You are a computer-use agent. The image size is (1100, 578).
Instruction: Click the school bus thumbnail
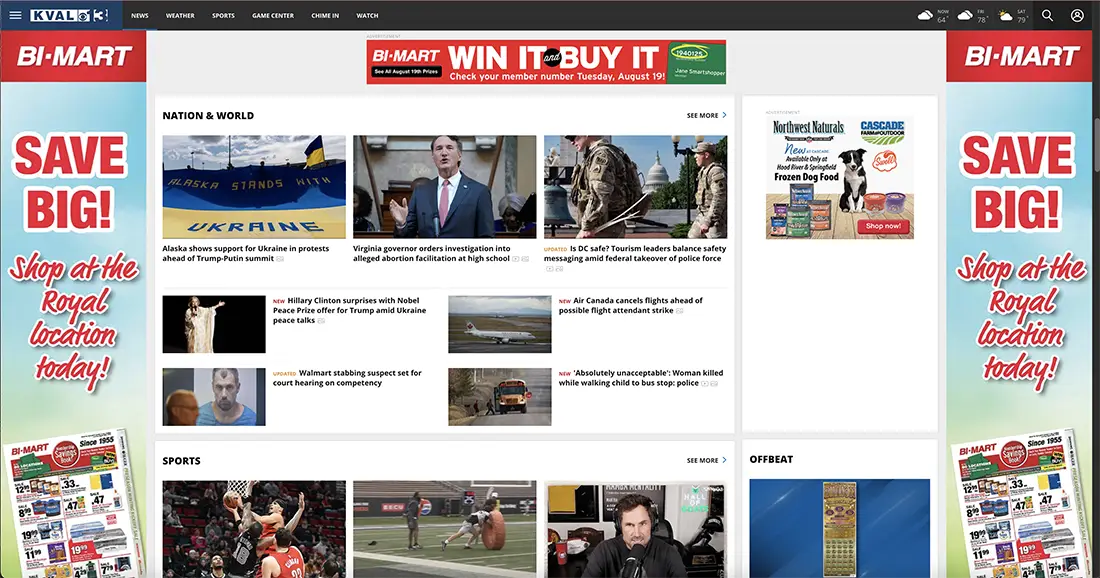click(x=499, y=397)
